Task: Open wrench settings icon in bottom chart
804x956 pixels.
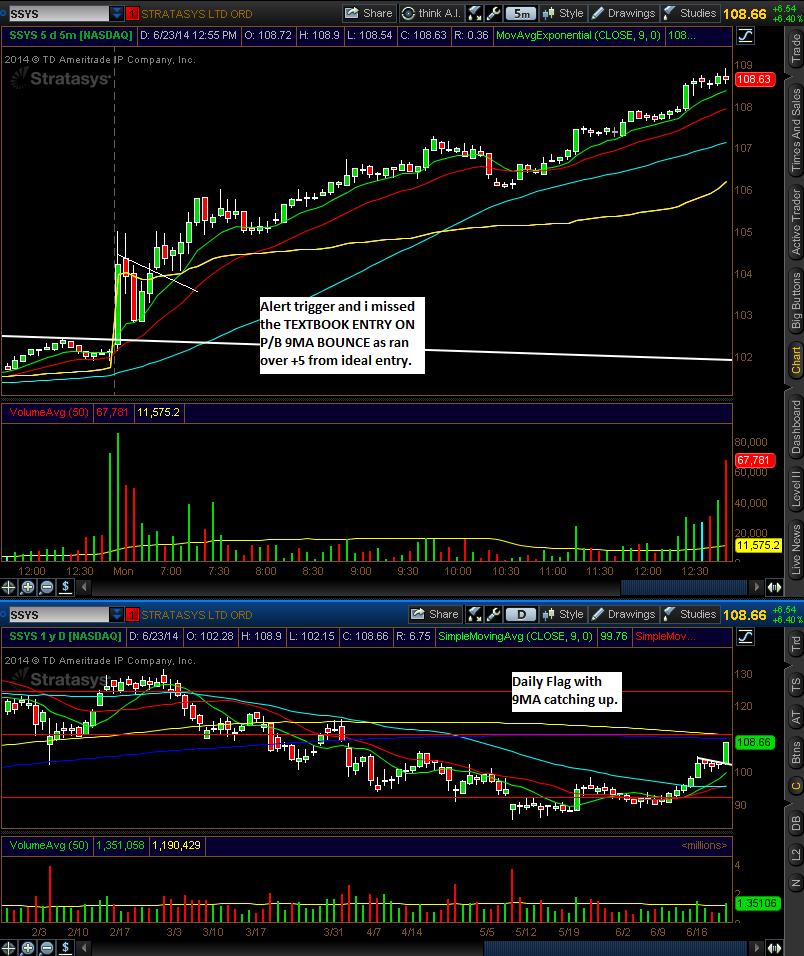Action: point(494,614)
